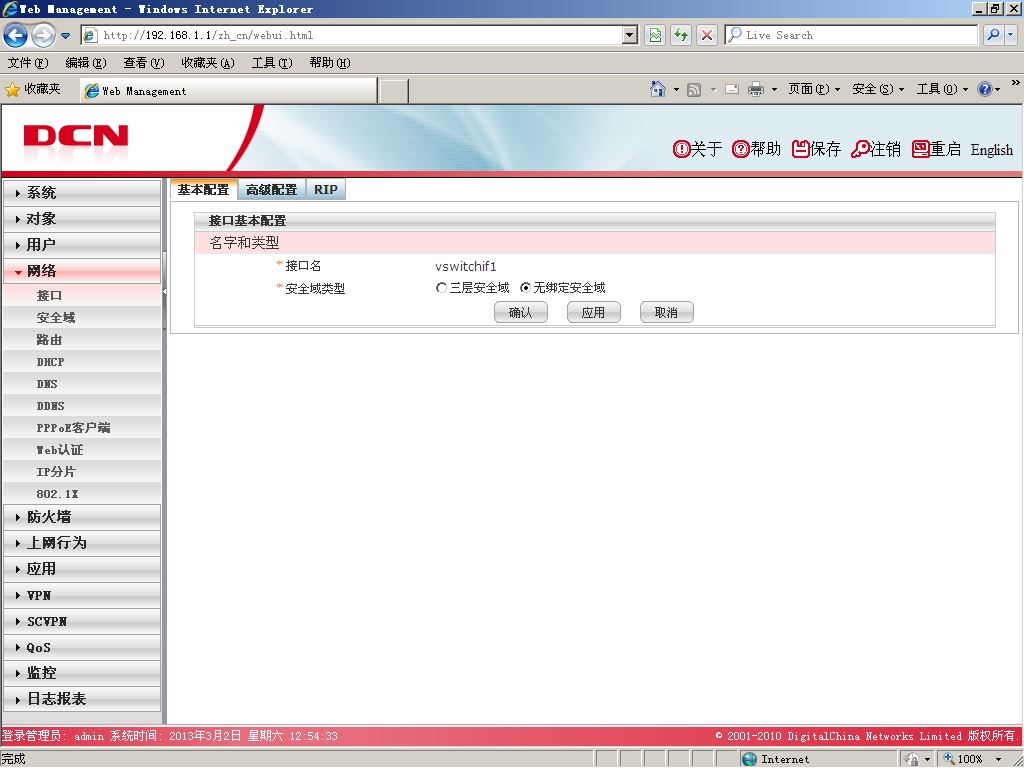The height and width of the screenshot is (768, 1024).
Task: Click the browser Back arrow button
Action: point(16,35)
